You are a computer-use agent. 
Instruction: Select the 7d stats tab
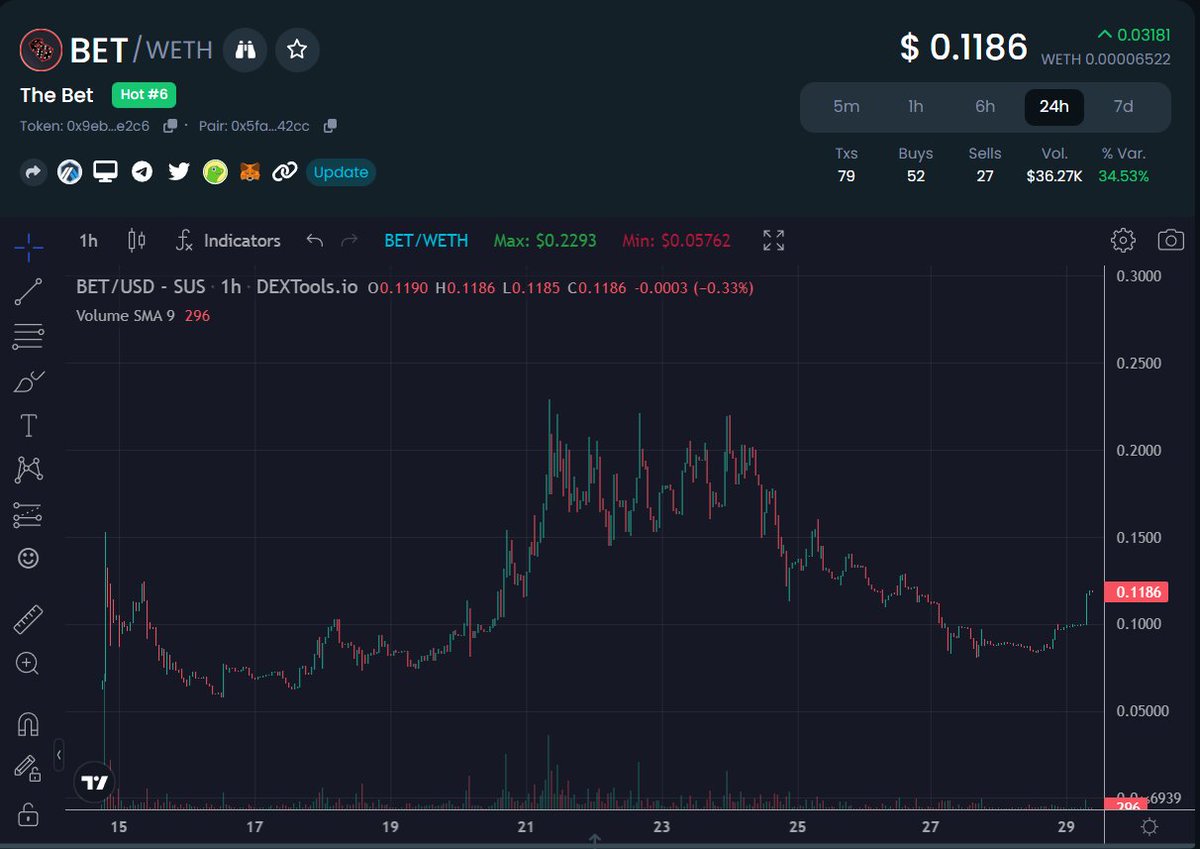1123,107
